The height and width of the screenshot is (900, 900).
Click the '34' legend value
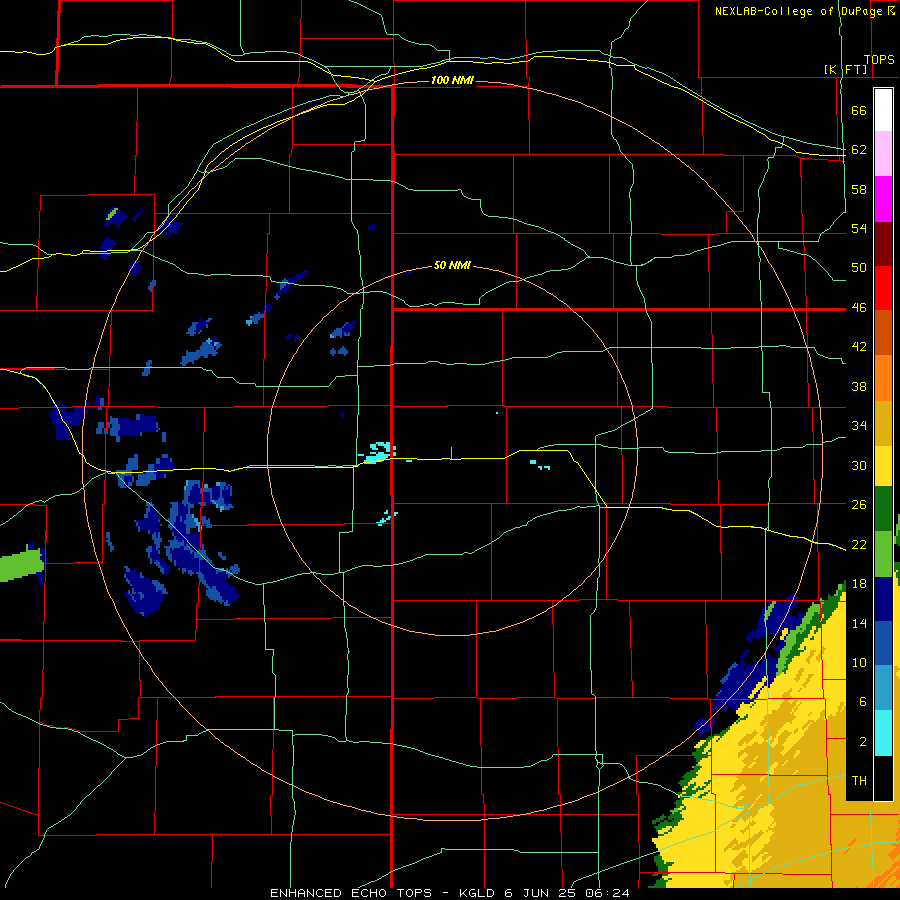point(859,425)
